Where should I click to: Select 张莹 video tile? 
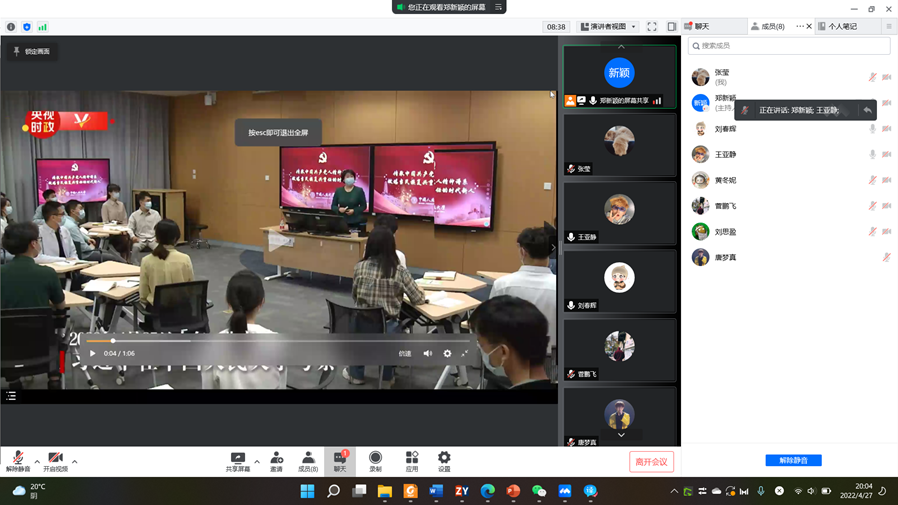tap(620, 144)
